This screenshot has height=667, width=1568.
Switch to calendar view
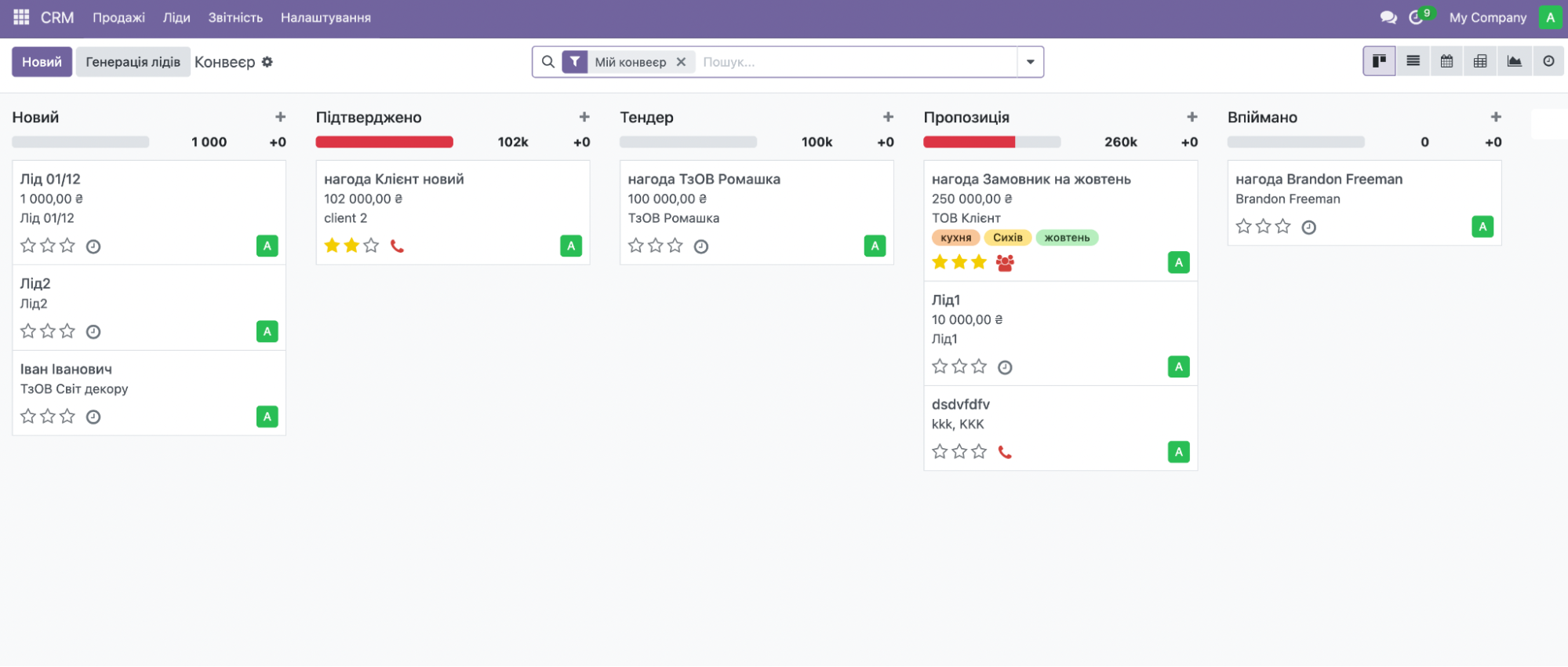pyautogui.click(x=1446, y=61)
